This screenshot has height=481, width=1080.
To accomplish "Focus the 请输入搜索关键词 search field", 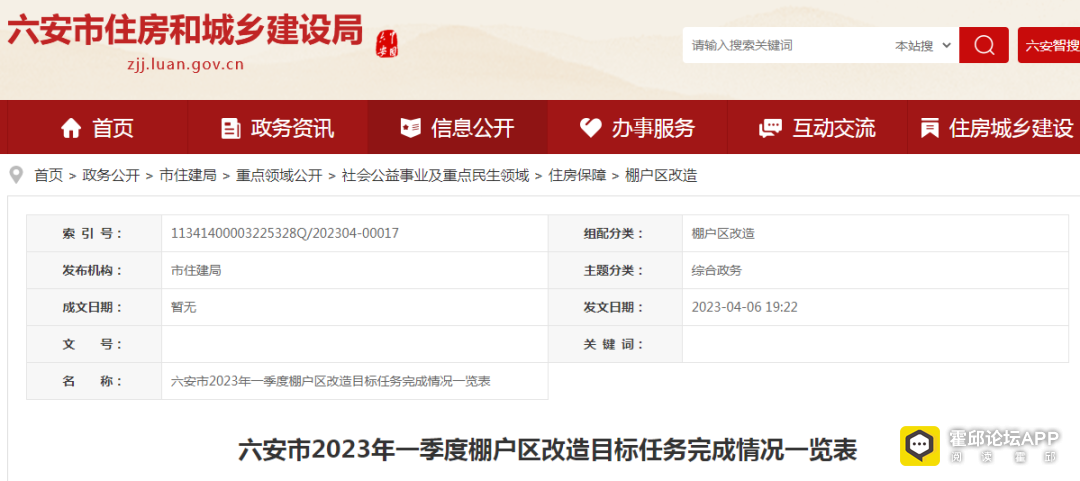I will [785, 45].
